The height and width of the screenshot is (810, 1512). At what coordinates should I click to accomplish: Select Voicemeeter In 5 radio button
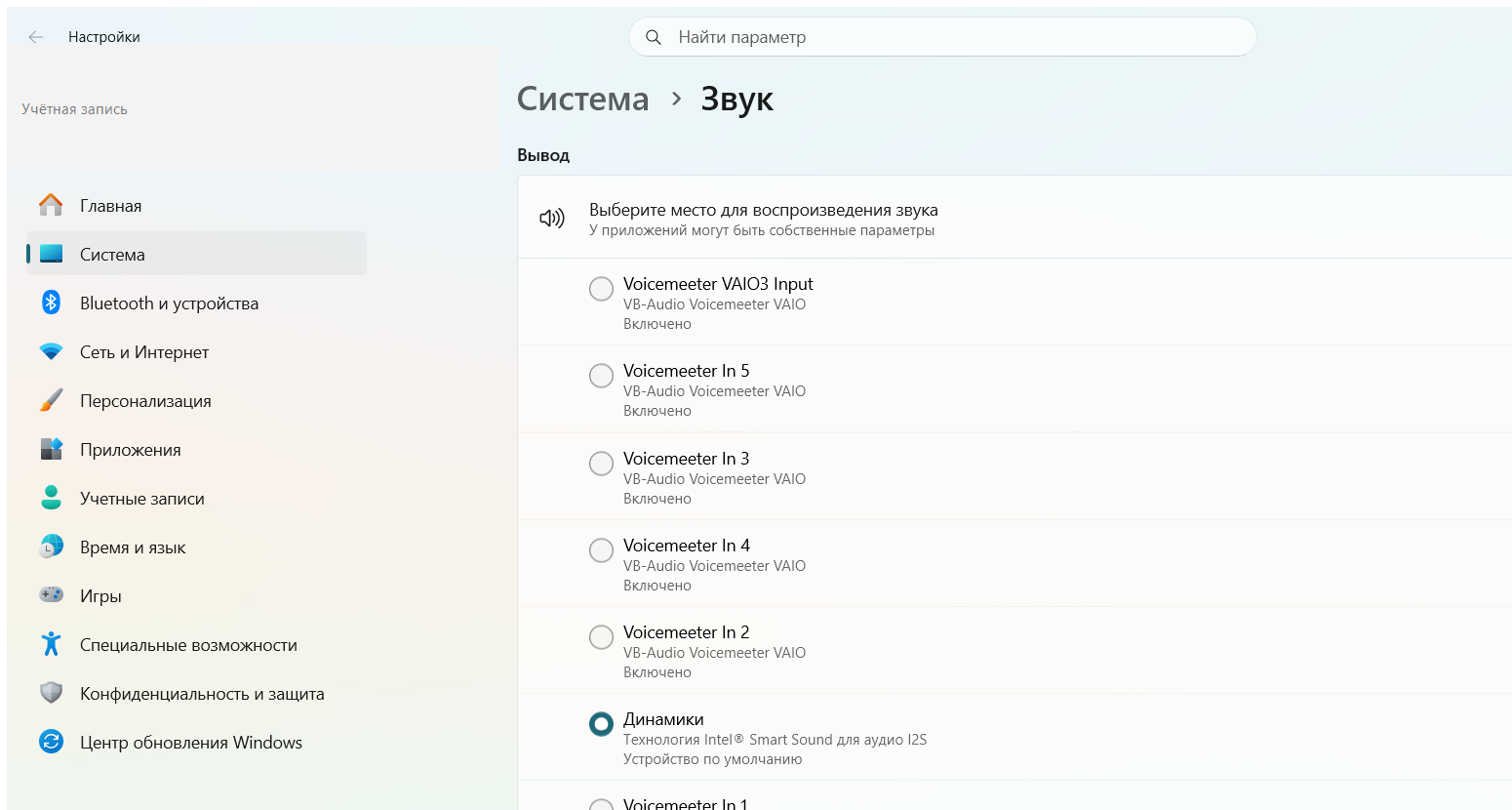click(601, 376)
